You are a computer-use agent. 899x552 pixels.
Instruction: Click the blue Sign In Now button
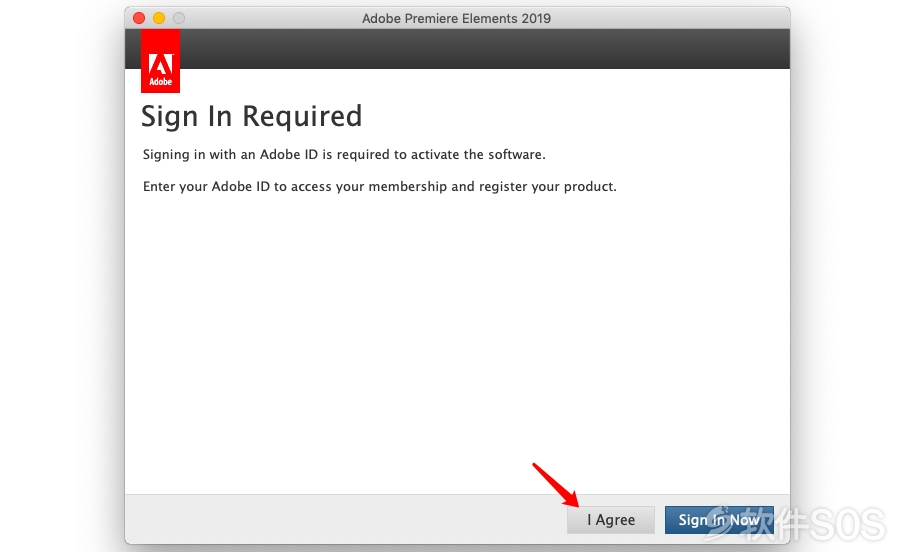tap(719, 520)
